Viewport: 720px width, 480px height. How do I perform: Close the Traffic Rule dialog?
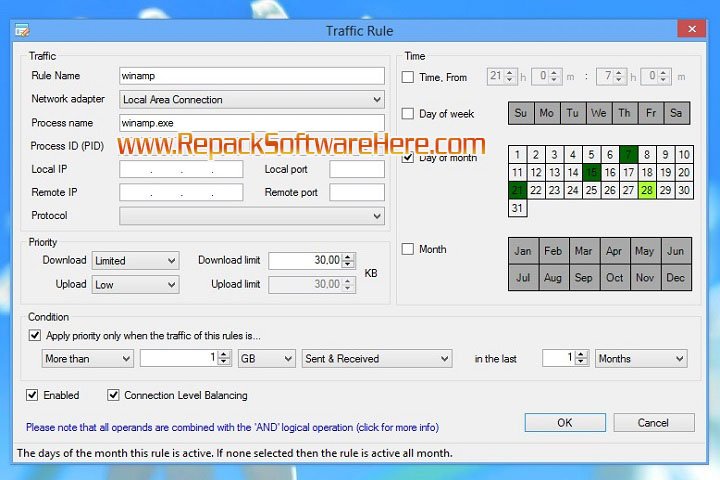click(692, 29)
